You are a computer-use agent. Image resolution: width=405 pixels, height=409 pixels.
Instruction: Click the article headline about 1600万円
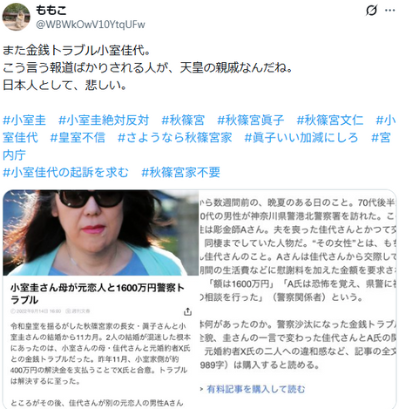(97, 294)
